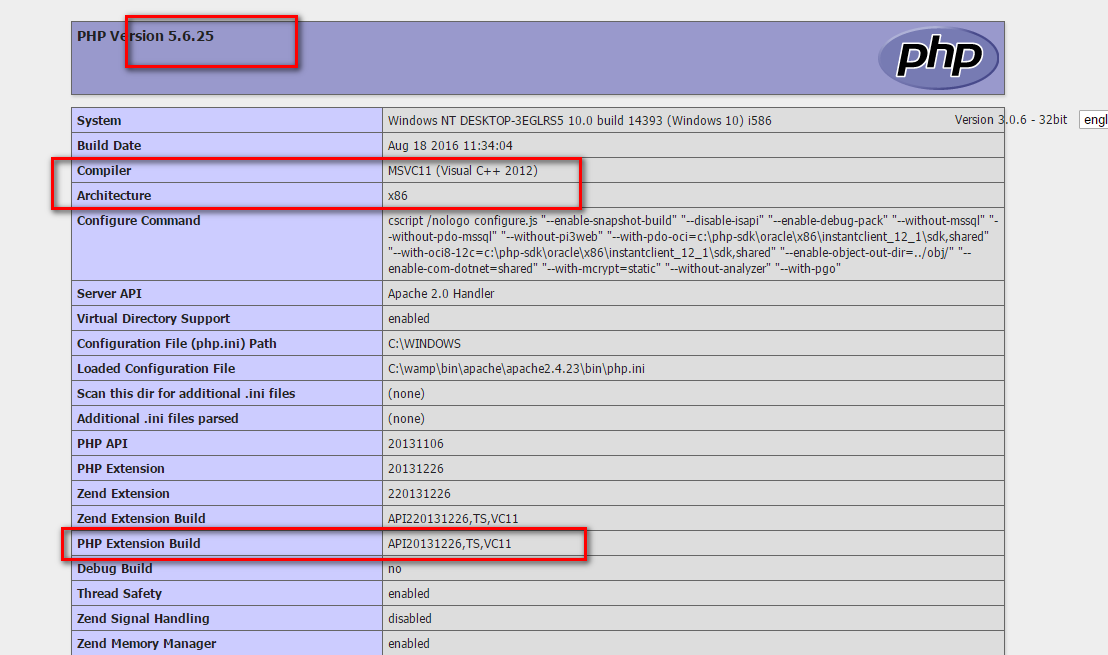Select the '220131226' Zend Extension value
The image size is (1108, 655).
[419, 494]
